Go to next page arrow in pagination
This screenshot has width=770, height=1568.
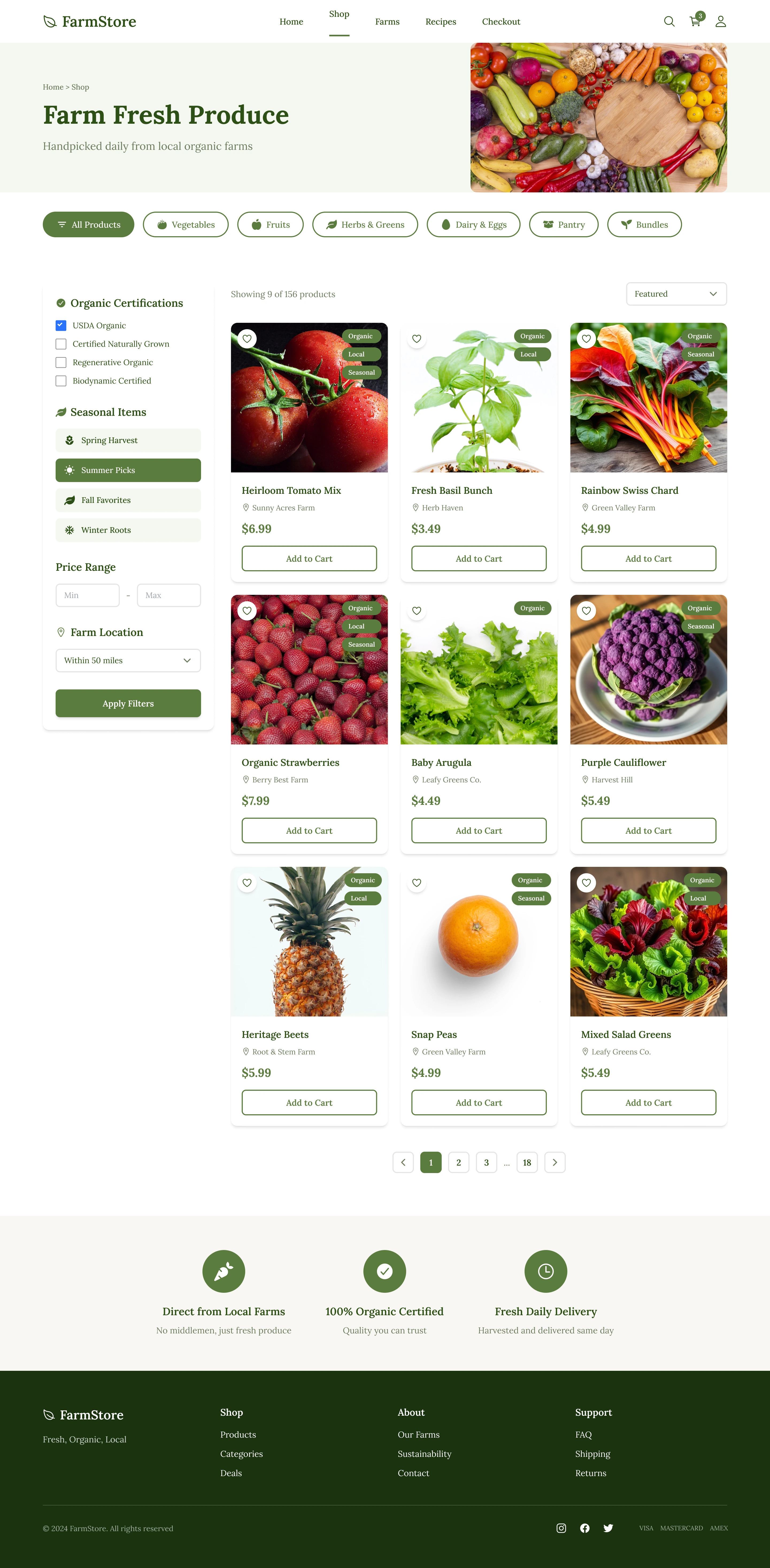(x=554, y=1162)
